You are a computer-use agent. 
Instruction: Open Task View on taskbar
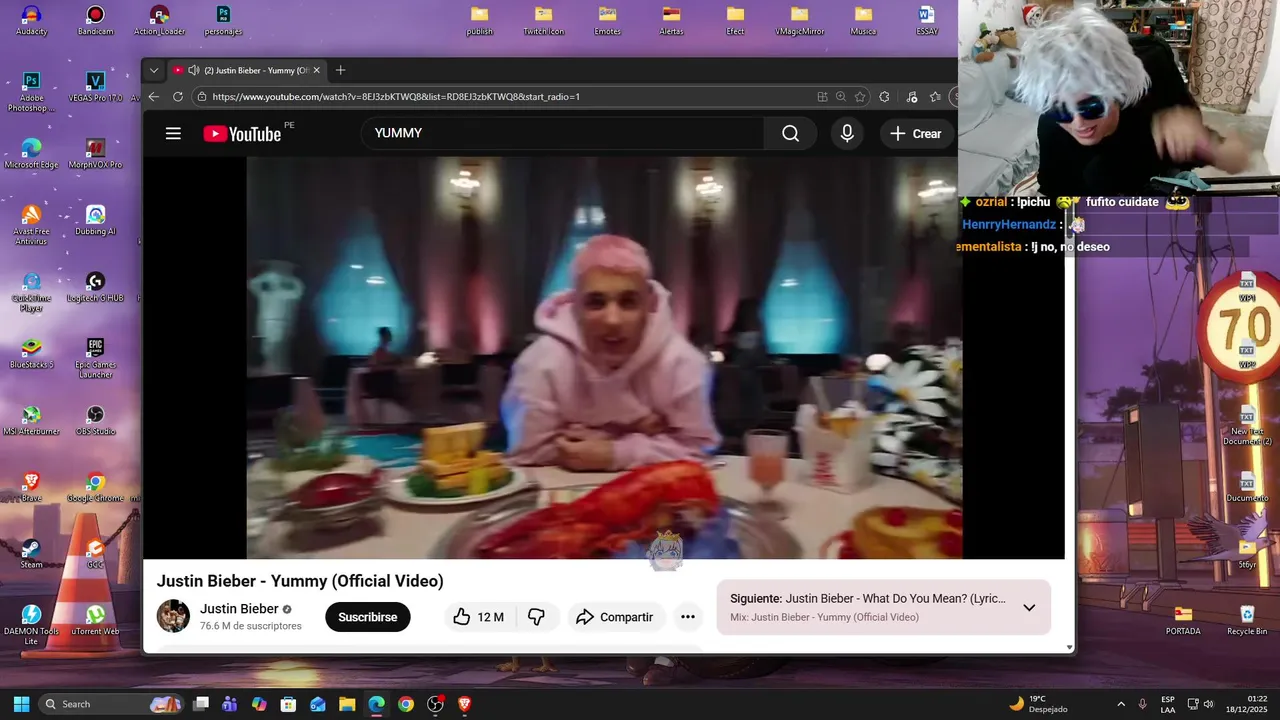[201, 704]
